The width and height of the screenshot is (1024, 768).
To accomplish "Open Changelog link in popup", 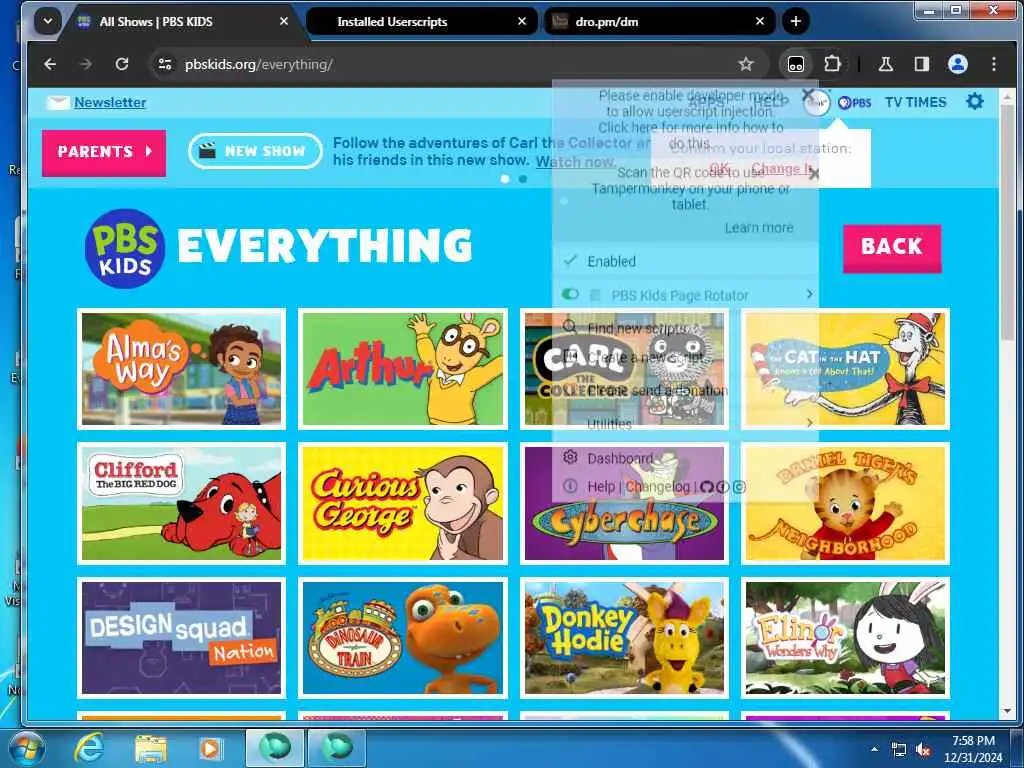I will (658, 487).
